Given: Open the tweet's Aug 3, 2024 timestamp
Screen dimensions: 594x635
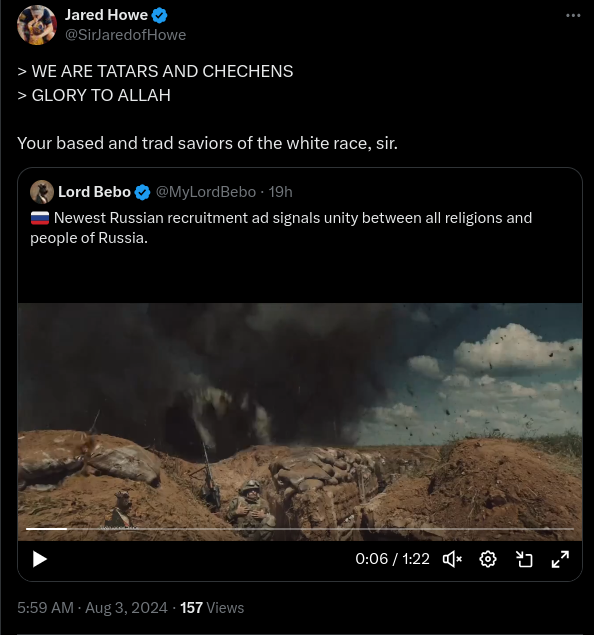Looking at the screenshot, I should [126, 608].
